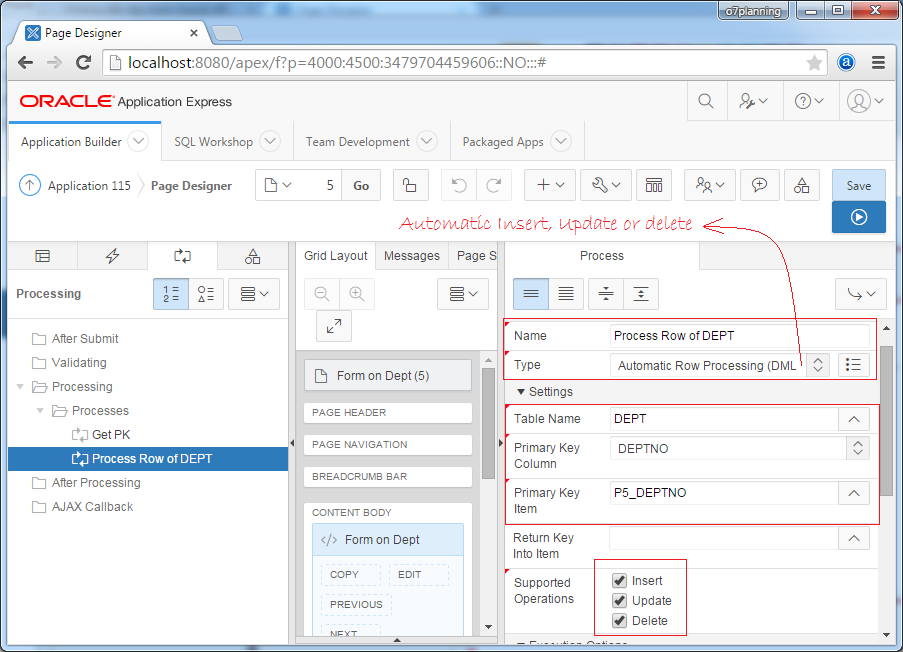Open Table Name list of values

pos(853,419)
